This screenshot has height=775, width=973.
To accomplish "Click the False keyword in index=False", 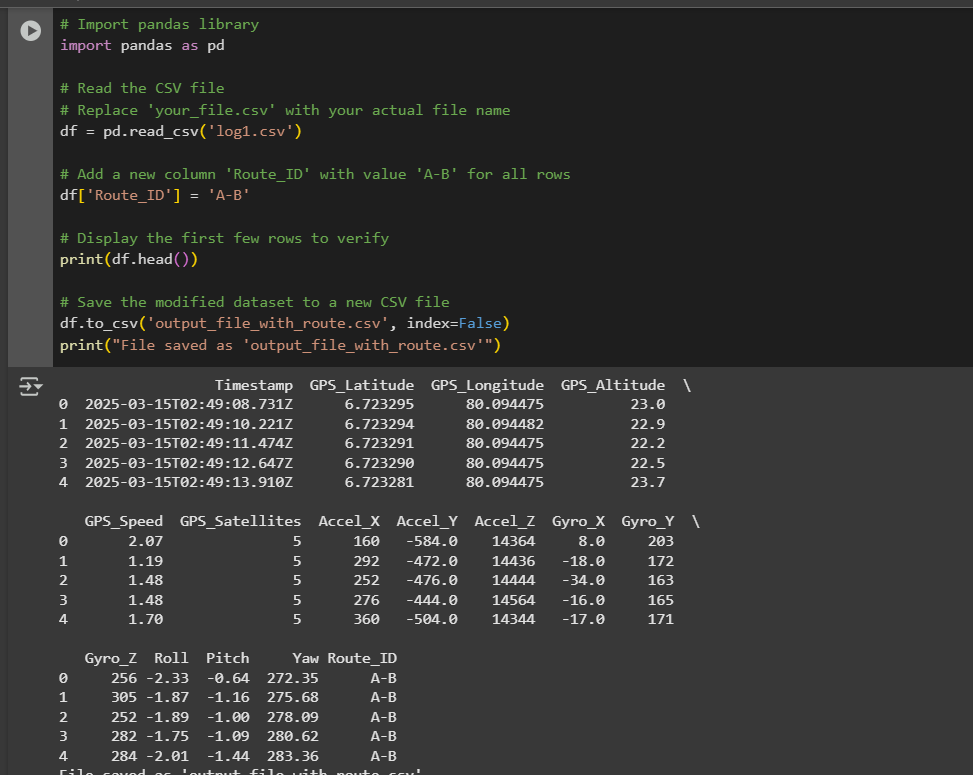I will (x=480, y=323).
